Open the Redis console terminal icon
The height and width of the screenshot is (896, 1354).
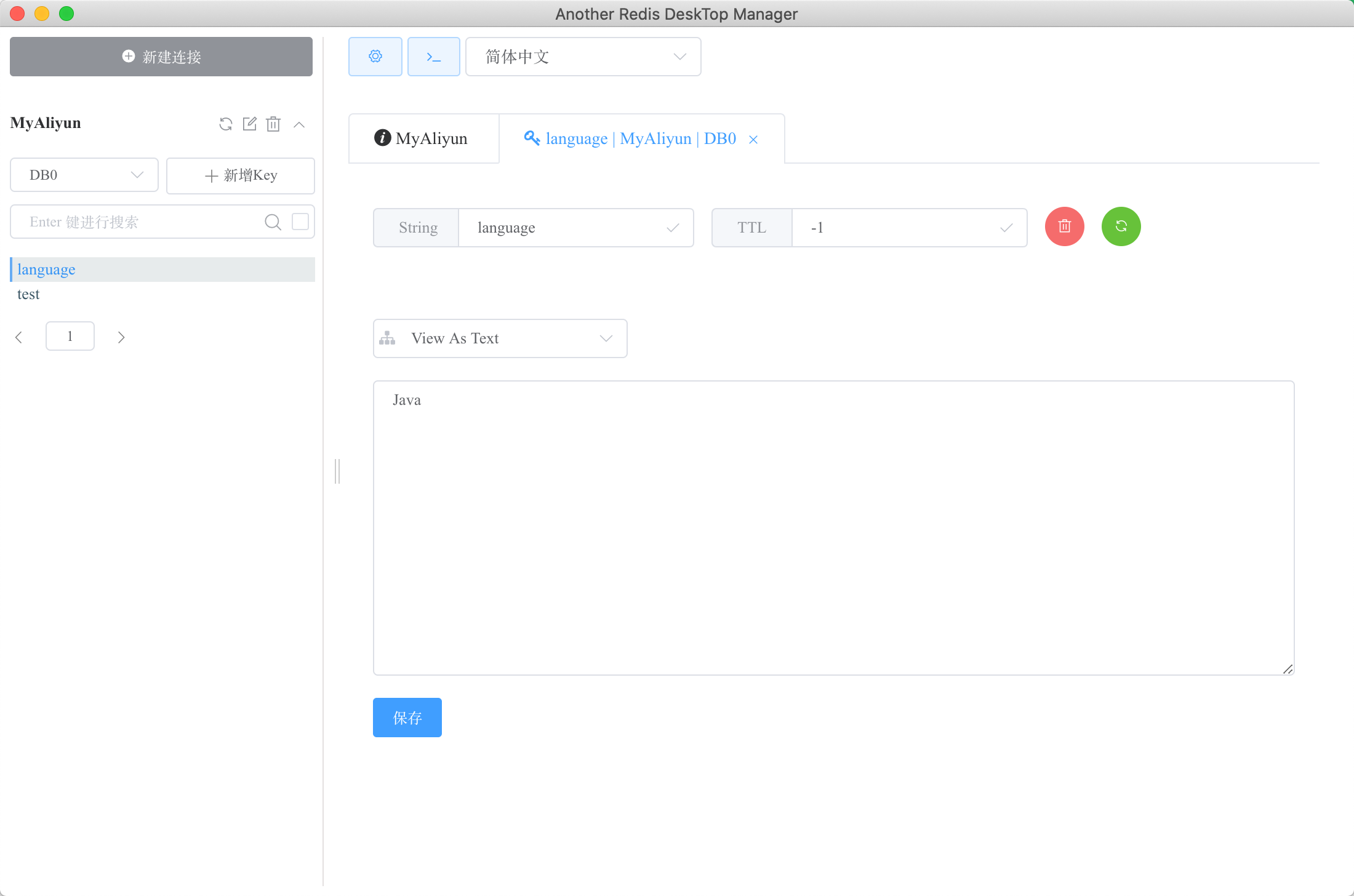click(x=433, y=57)
